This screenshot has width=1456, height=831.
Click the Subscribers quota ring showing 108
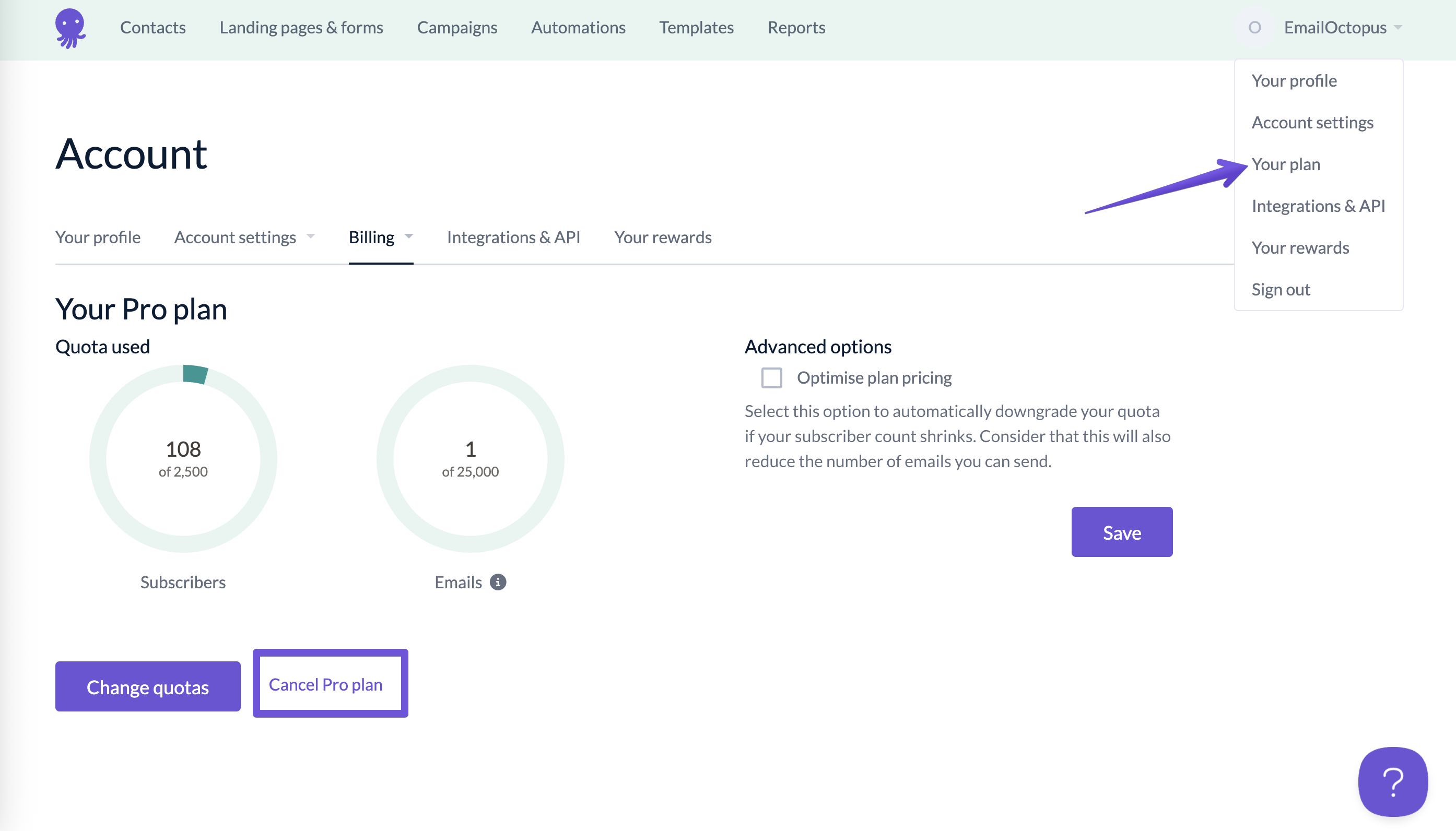tap(183, 459)
